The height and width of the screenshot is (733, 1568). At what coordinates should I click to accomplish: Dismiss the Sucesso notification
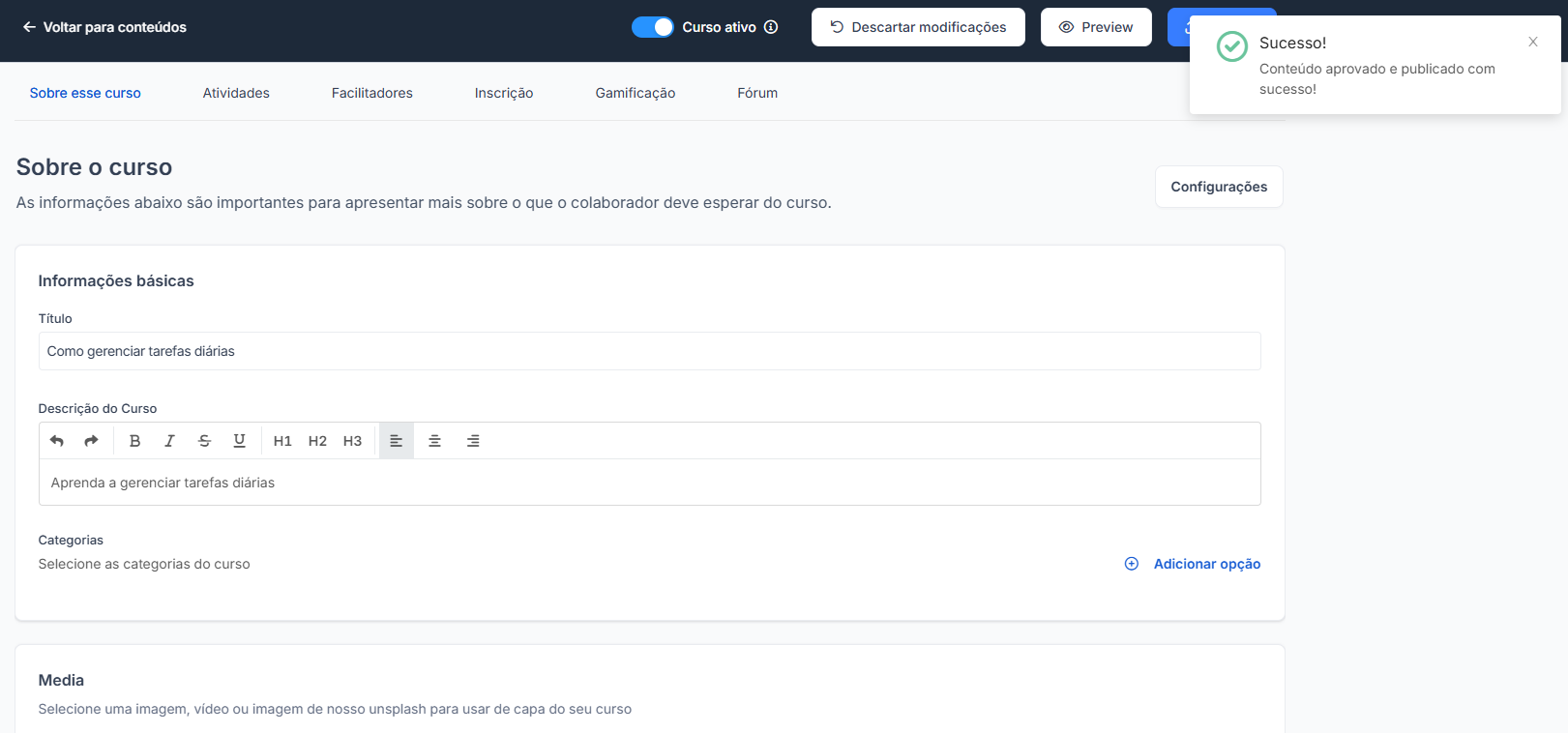(x=1533, y=42)
